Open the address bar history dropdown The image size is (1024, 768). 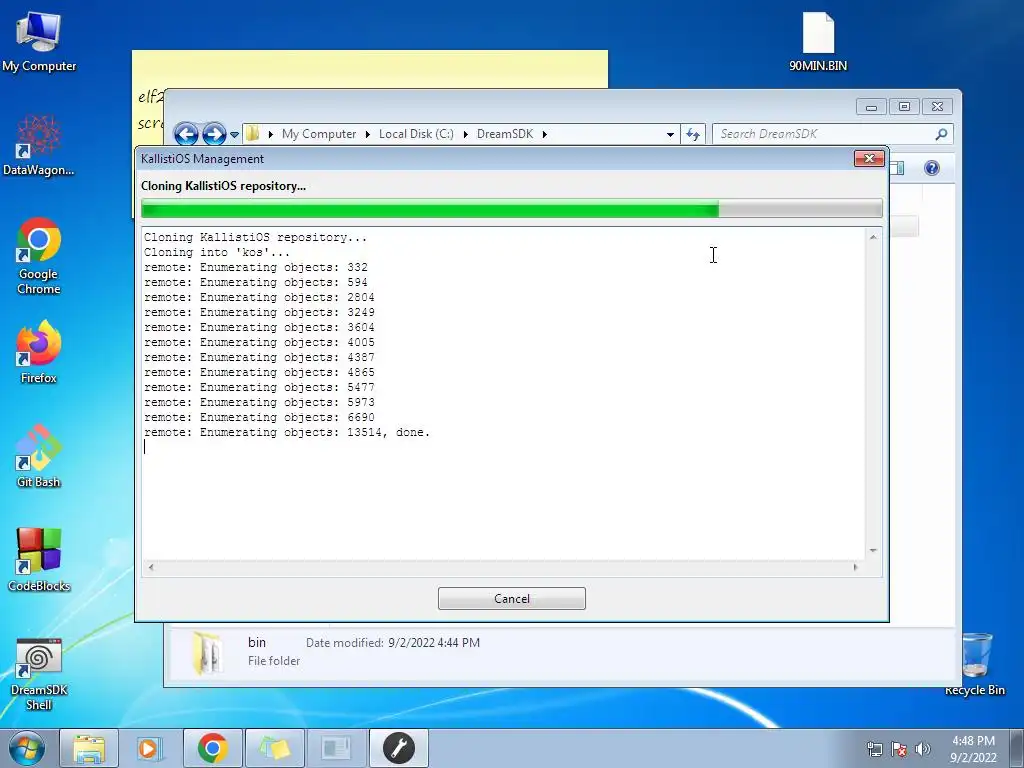coord(670,135)
